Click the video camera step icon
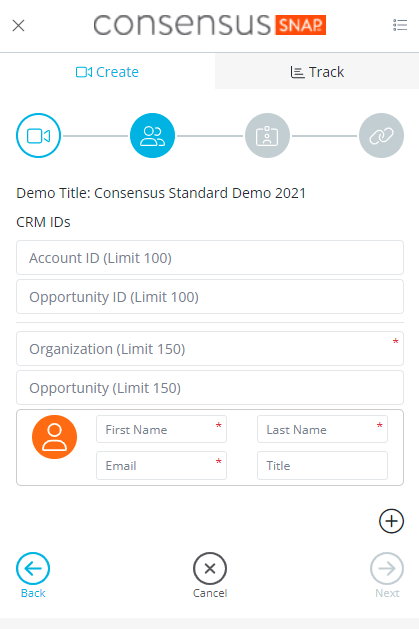Screen dimensions: 419x629 pos(38,136)
